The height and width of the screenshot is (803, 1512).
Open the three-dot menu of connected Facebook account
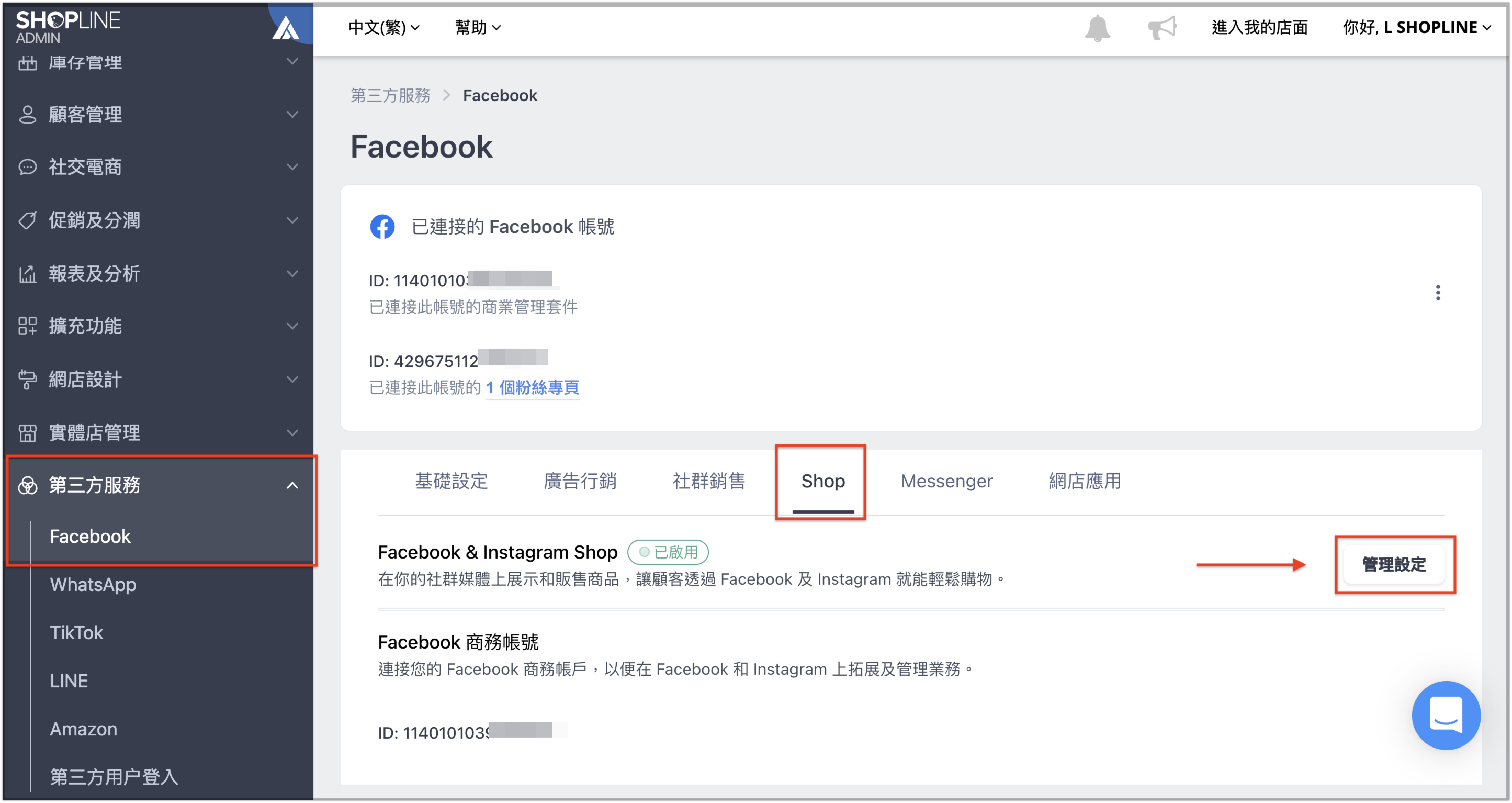pyautogui.click(x=1437, y=293)
